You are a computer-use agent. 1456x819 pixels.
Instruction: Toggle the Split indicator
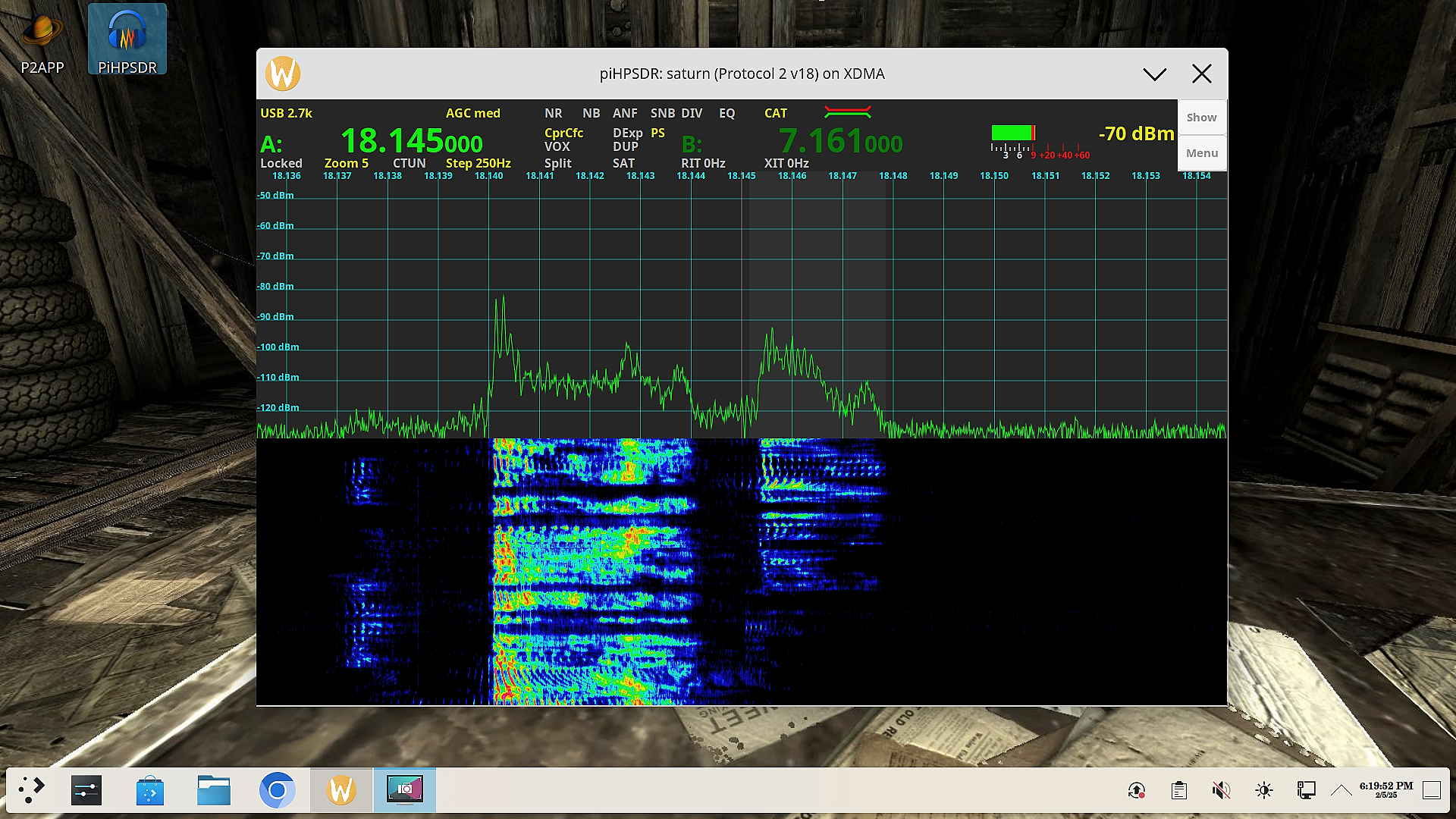pos(558,163)
